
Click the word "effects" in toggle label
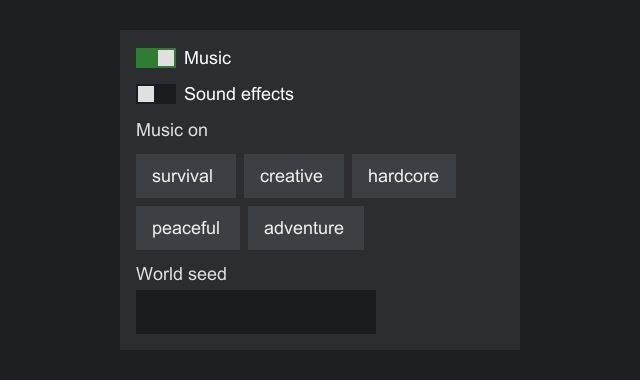(267, 94)
